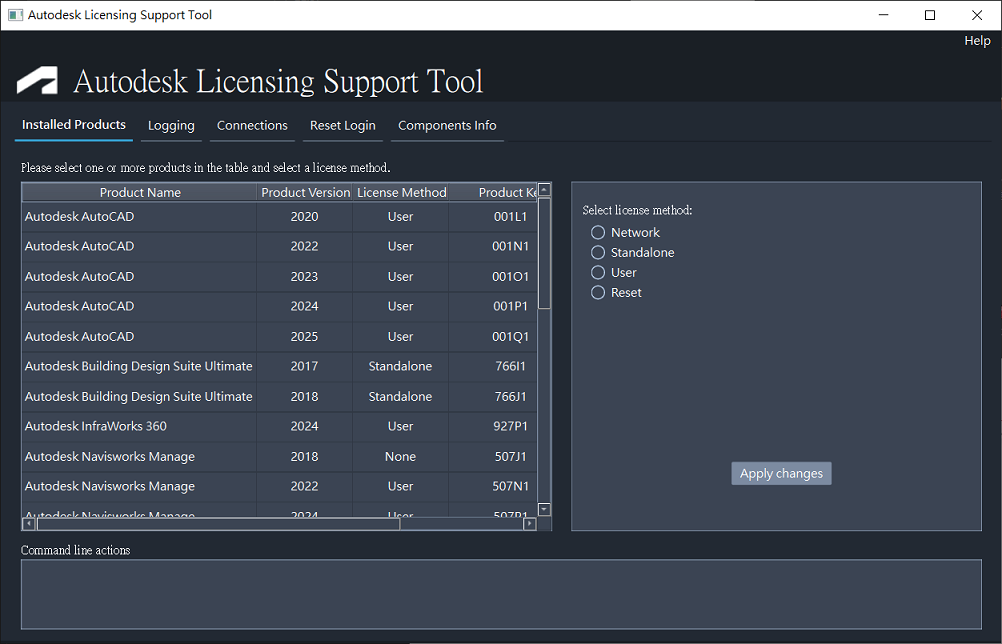The width and height of the screenshot is (1002, 644).
Task: Click the License Method column header
Action: [x=401, y=192]
